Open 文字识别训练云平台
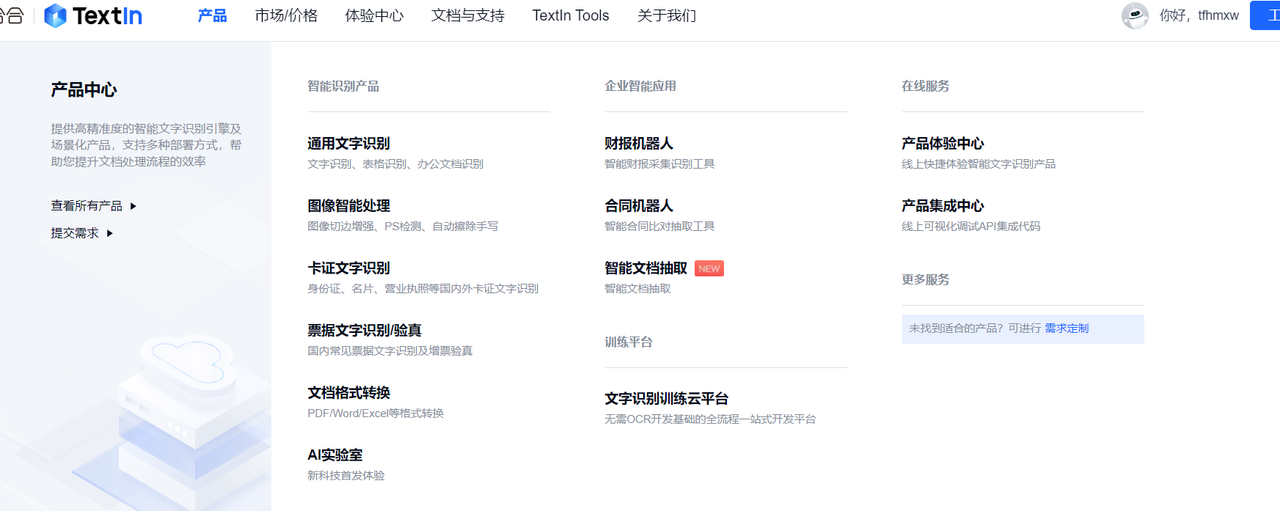This screenshot has height=511, width=1280. [x=667, y=398]
